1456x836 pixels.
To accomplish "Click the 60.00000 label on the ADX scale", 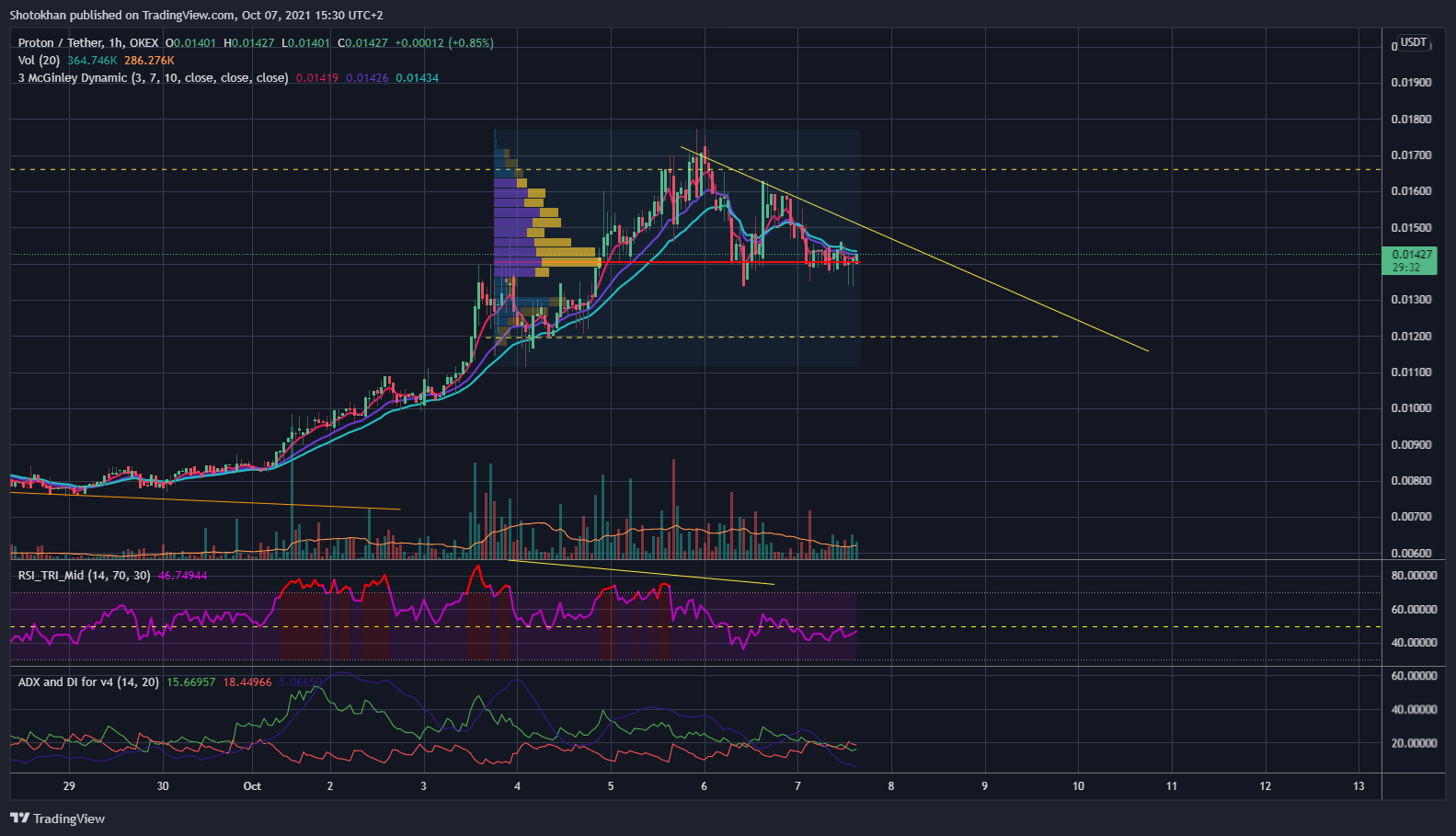I will (x=1415, y=675).
